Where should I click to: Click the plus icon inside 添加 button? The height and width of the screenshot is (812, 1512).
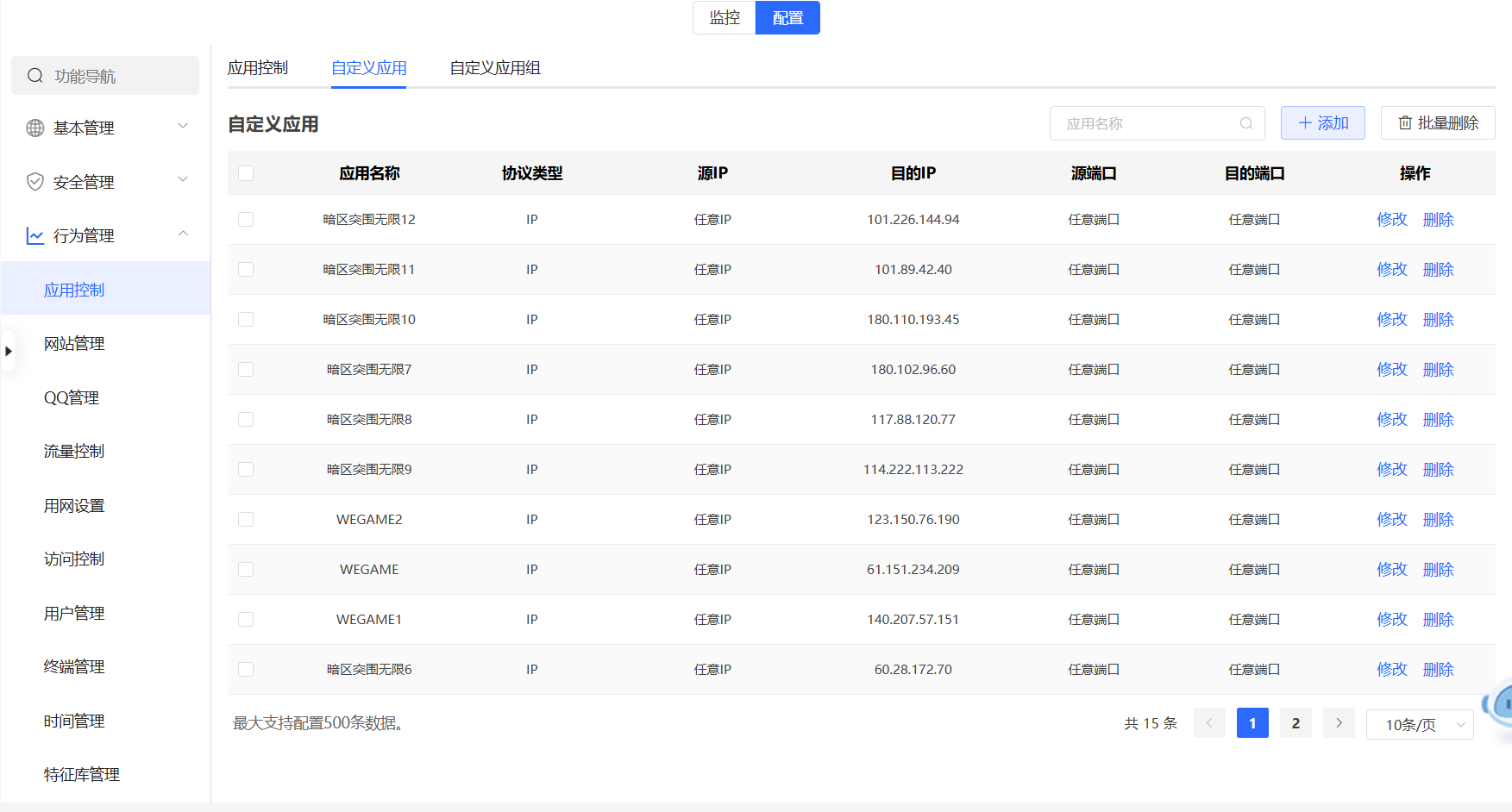click(x=1305, y=122)
